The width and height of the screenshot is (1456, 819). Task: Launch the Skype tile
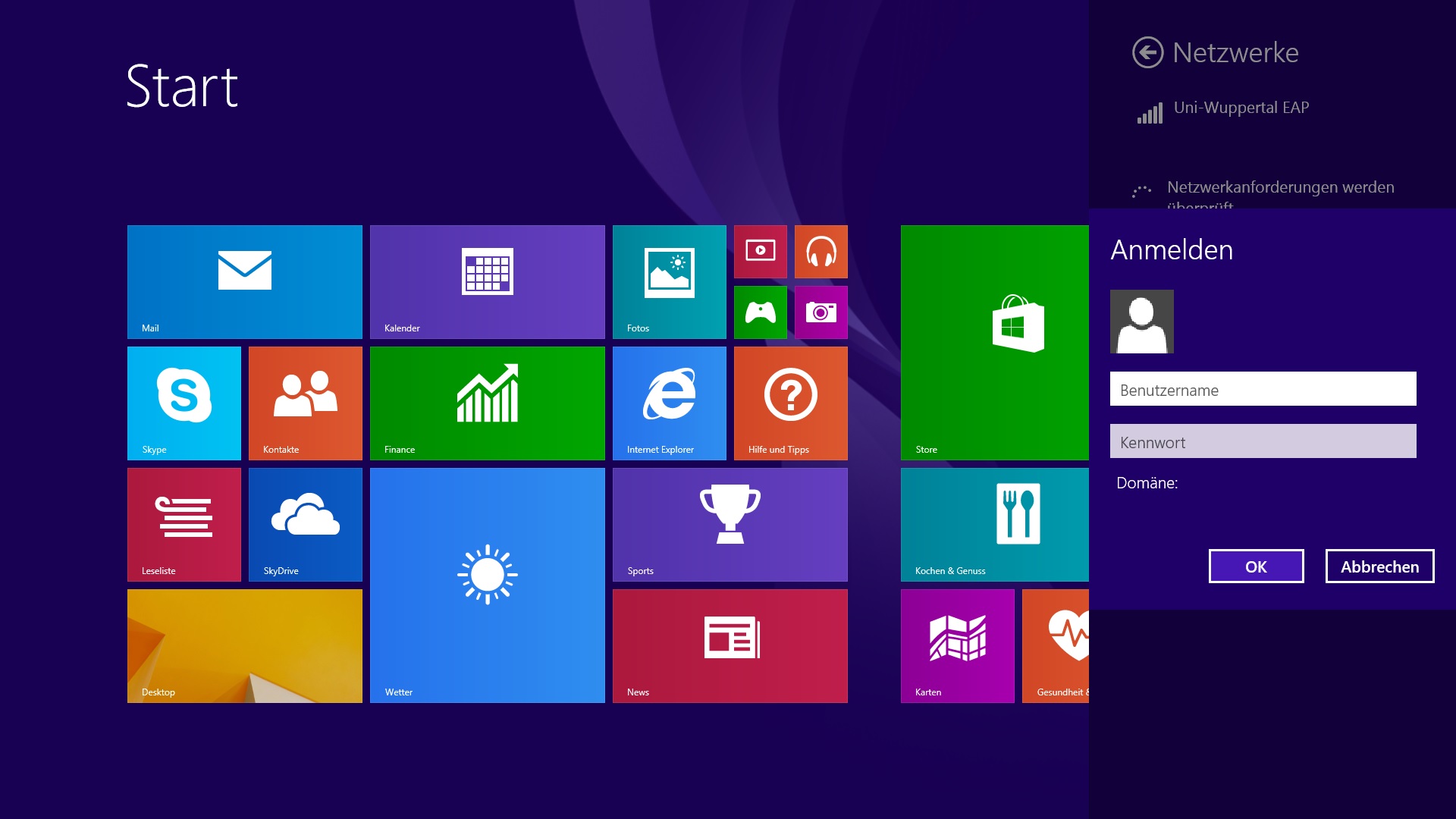pos(184,403)
